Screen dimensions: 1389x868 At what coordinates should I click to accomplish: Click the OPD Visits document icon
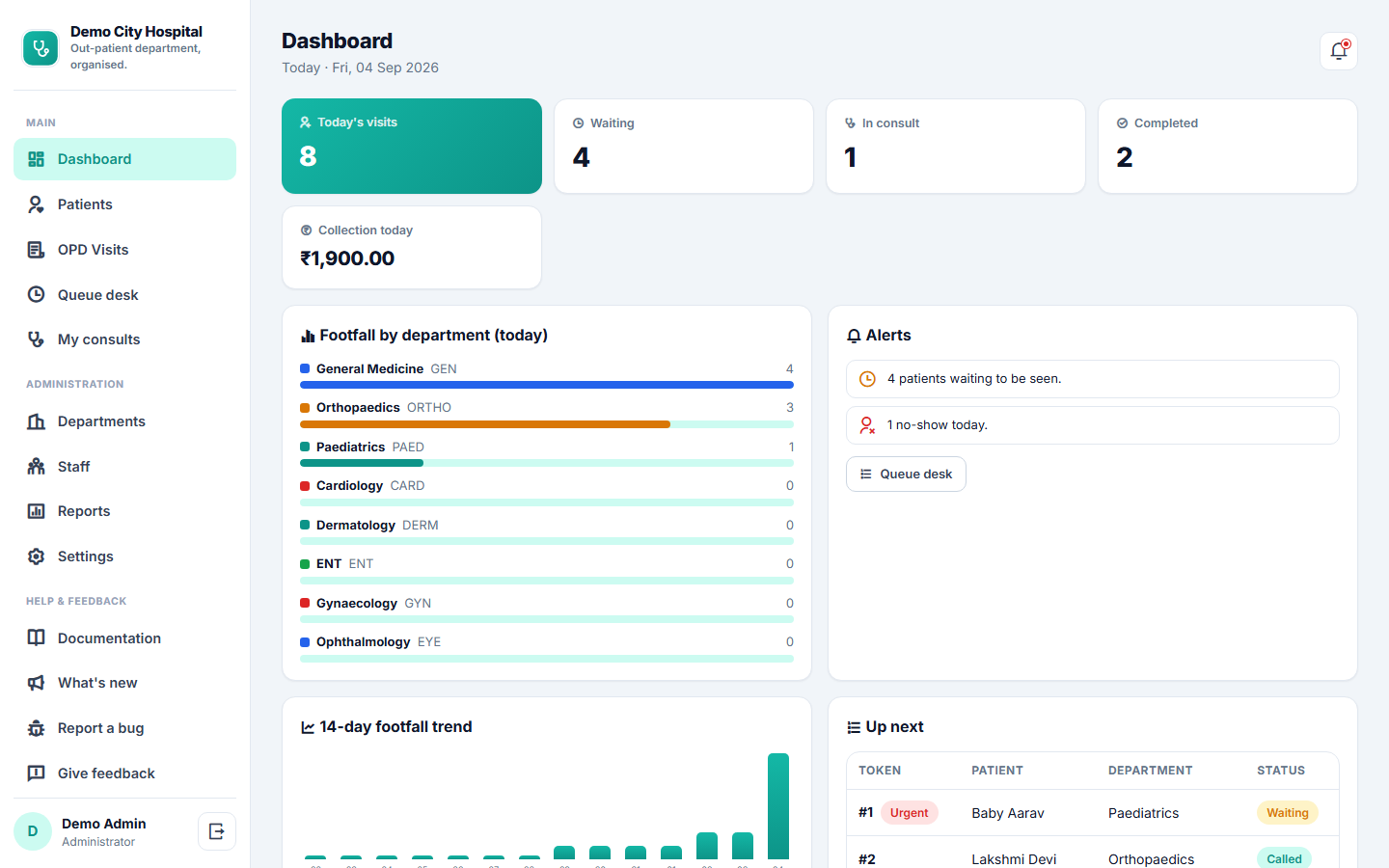click(x=36, y=250)
